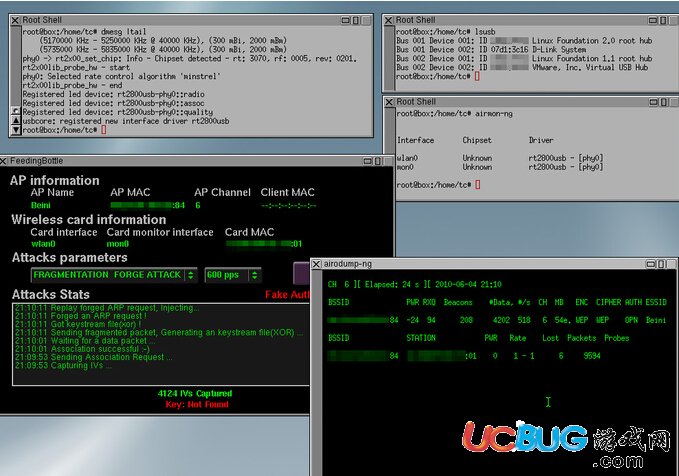The image size is (679, 476).
Task: Click log line 'Sending Association Request ...'
Action: tap(94, 357)
